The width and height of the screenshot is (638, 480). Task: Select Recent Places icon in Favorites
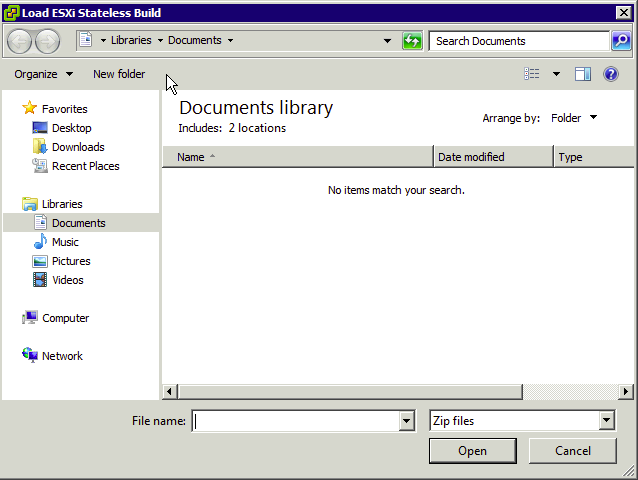point(39,166)
